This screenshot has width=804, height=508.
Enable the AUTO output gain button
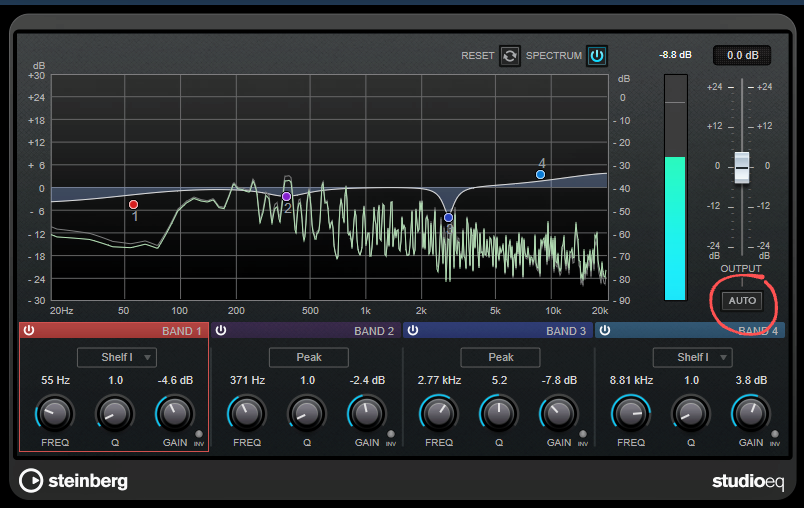pos(740,300)
